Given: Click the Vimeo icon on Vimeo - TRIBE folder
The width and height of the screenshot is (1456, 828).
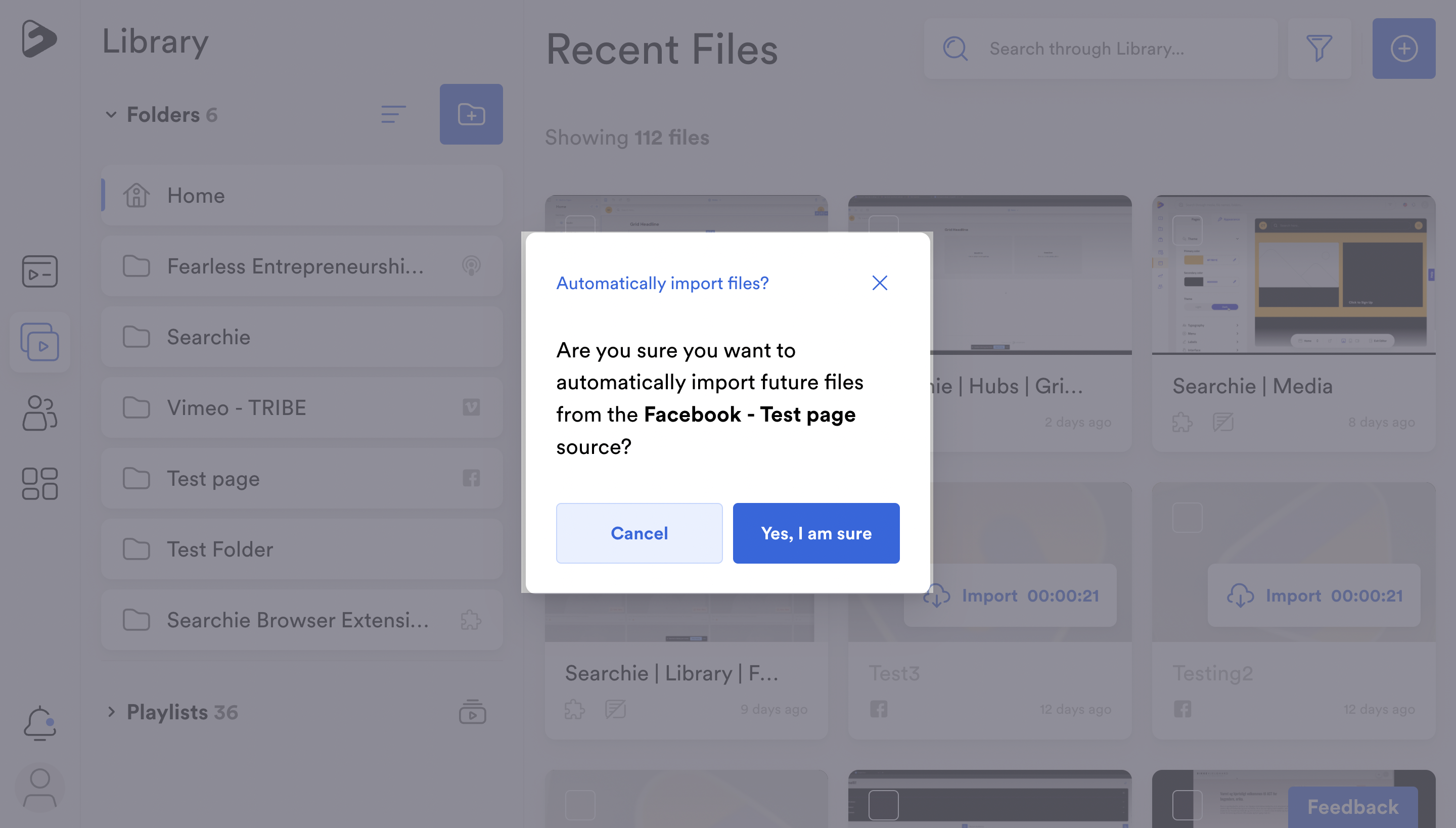Looking at the screenshot, I should (471, 407).
